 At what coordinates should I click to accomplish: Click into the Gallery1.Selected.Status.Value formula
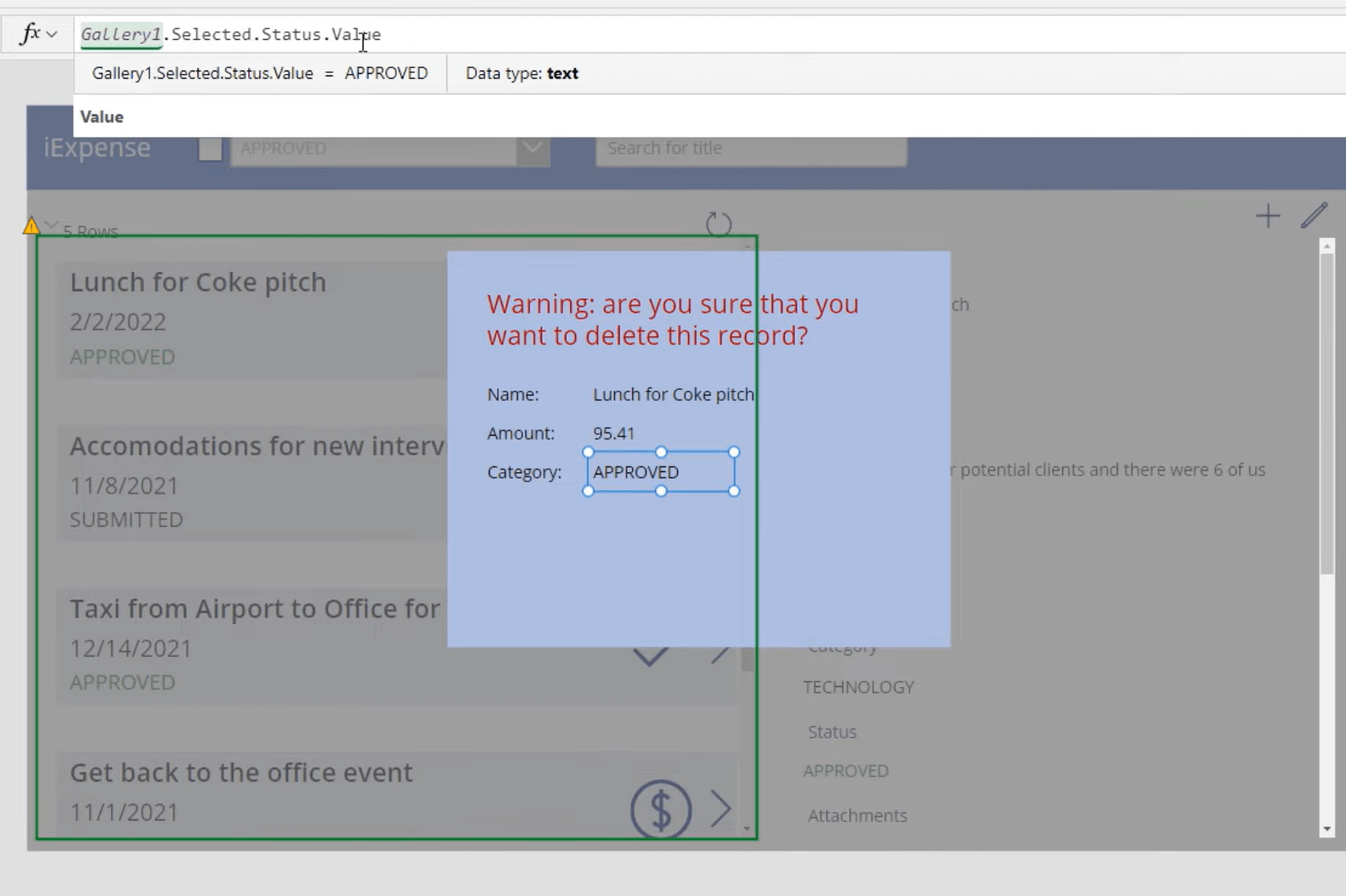231,34
